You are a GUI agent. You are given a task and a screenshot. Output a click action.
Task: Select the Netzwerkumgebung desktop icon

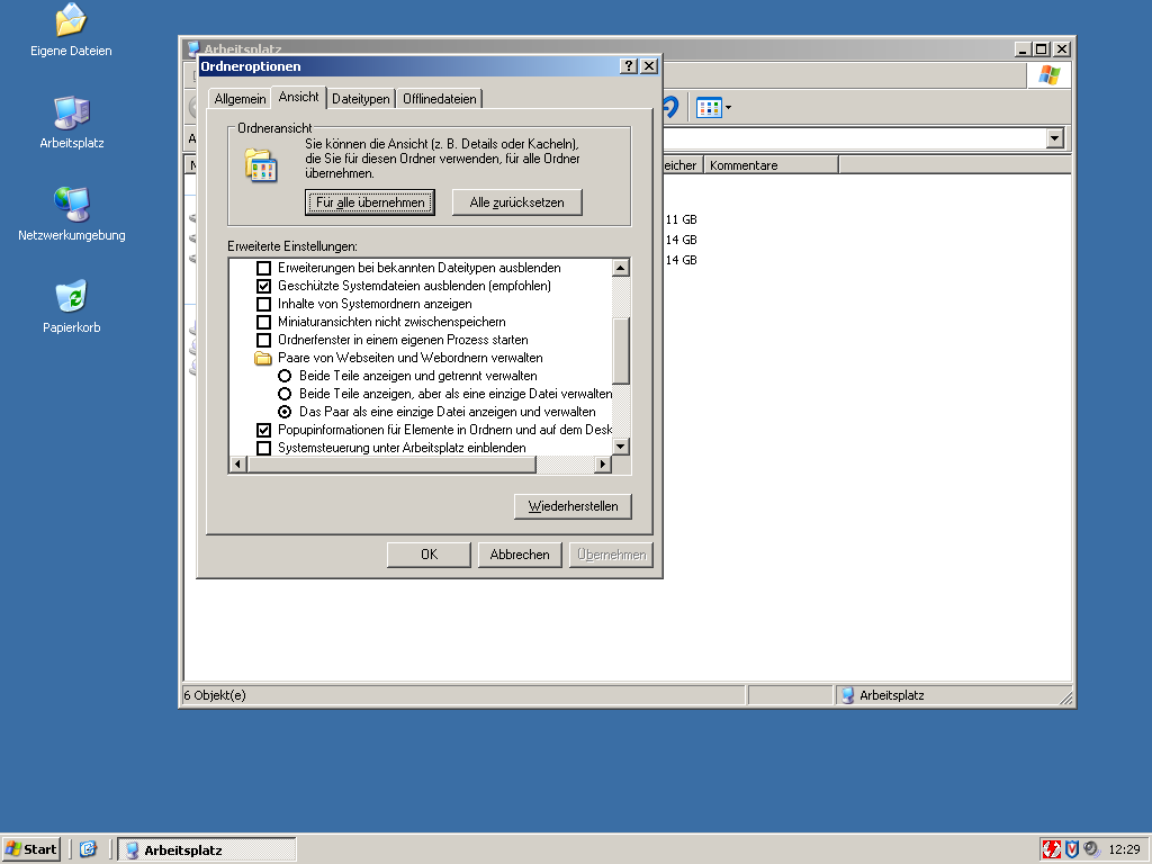[71, 215]
